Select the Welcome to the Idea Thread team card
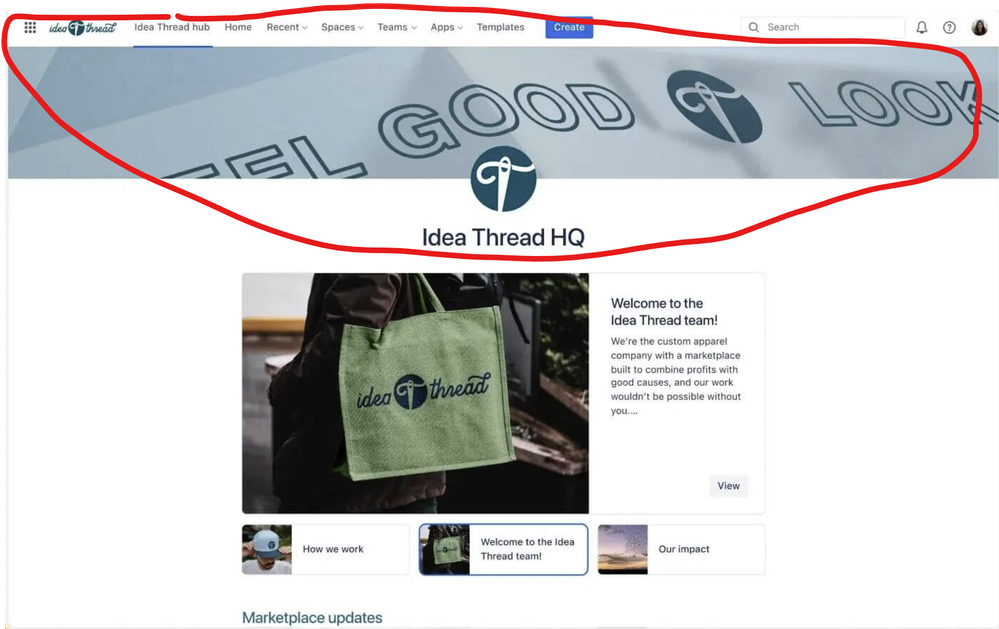 tap(503, 549)
